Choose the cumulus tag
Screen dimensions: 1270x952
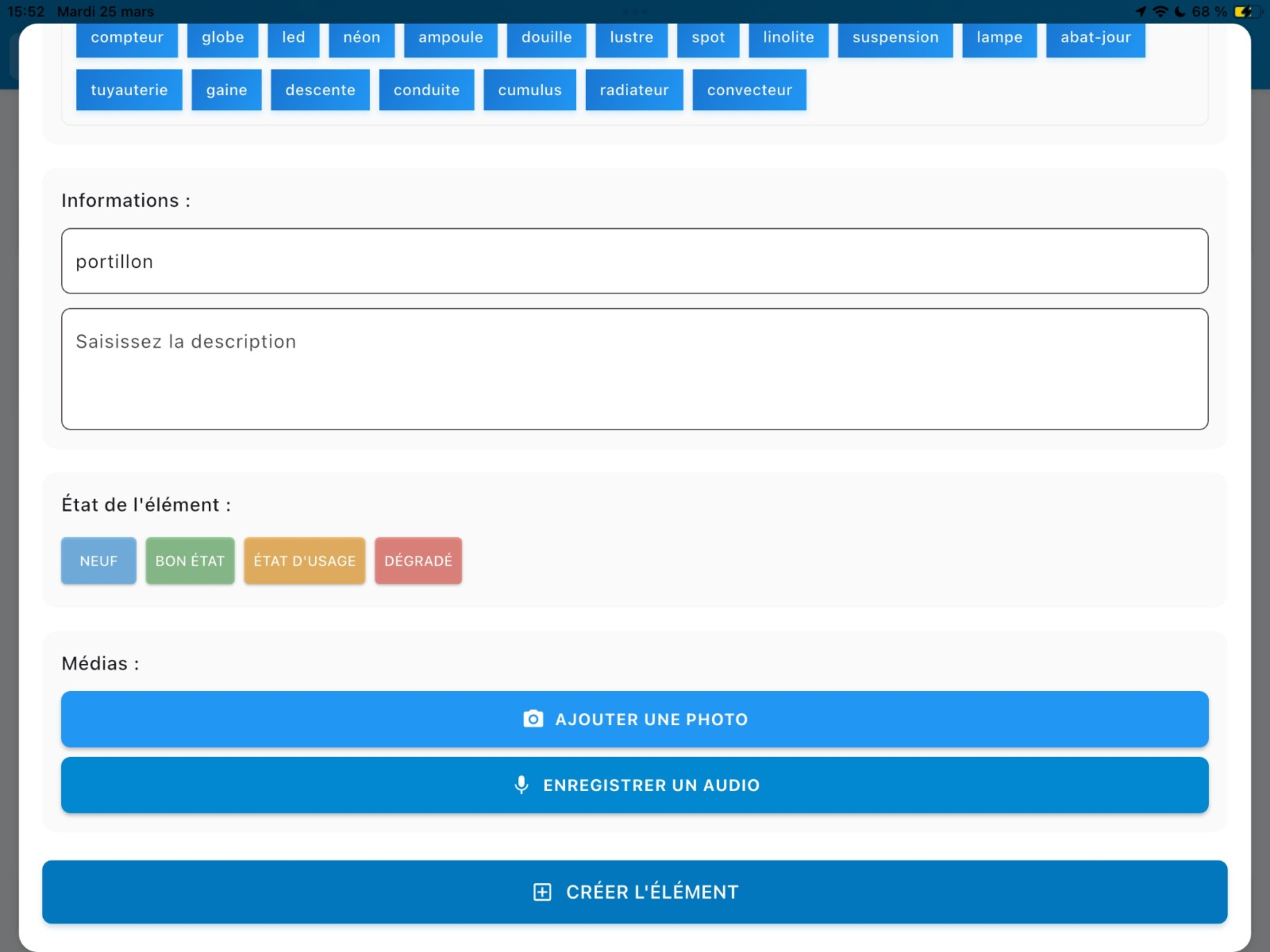point(530,90)
